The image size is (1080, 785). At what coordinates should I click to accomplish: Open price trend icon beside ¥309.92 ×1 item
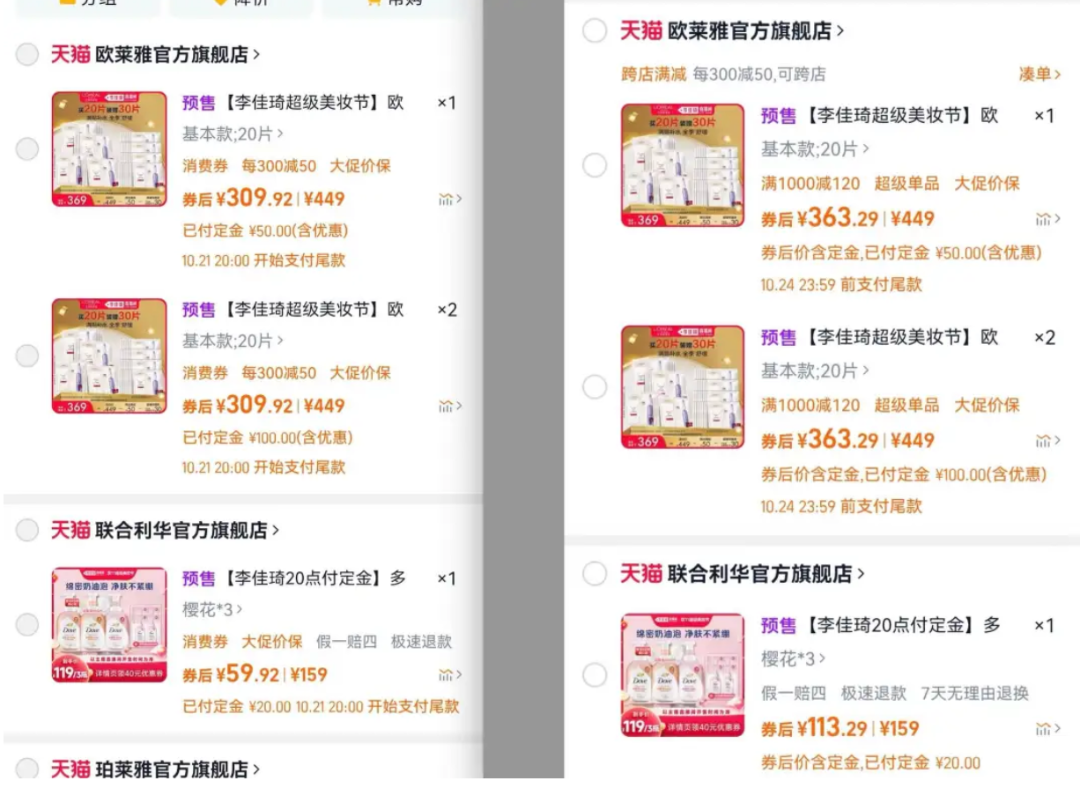coord(449,199)
